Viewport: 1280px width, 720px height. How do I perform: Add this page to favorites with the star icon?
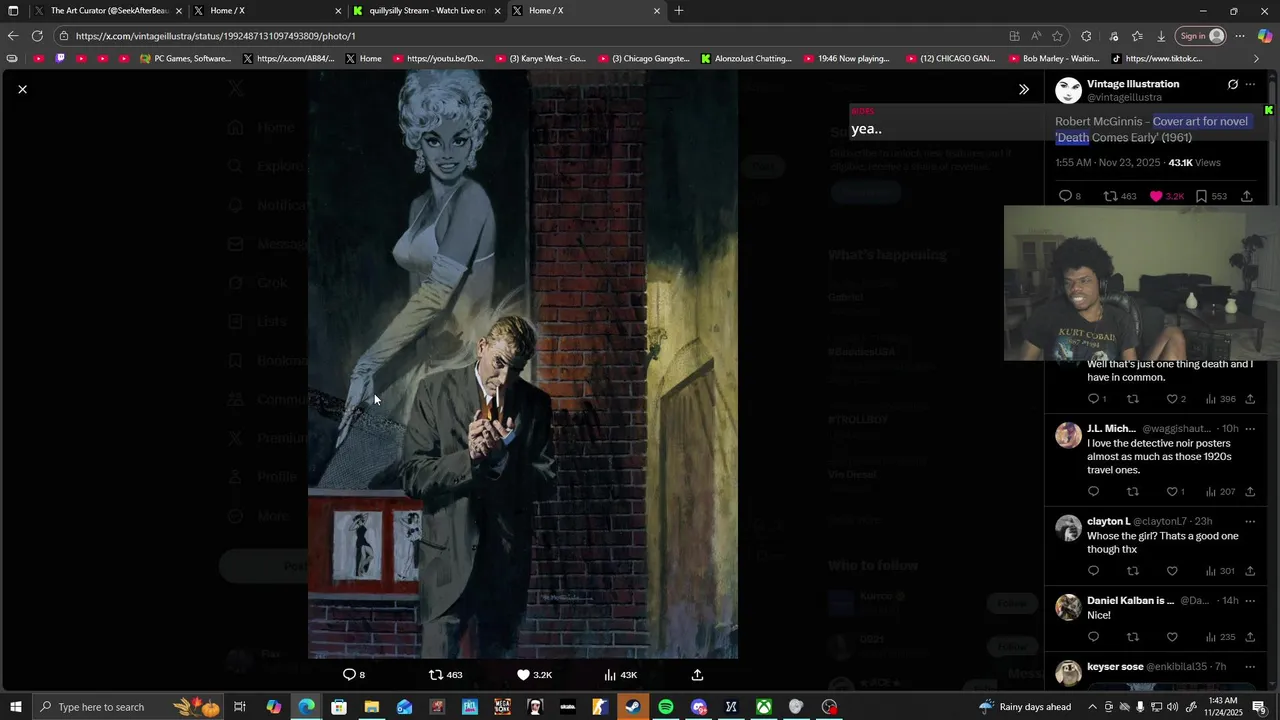[1057, 36]
